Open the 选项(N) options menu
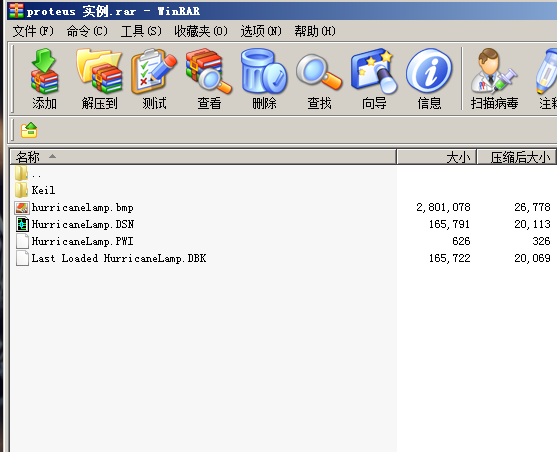 [x=261, y=31]
